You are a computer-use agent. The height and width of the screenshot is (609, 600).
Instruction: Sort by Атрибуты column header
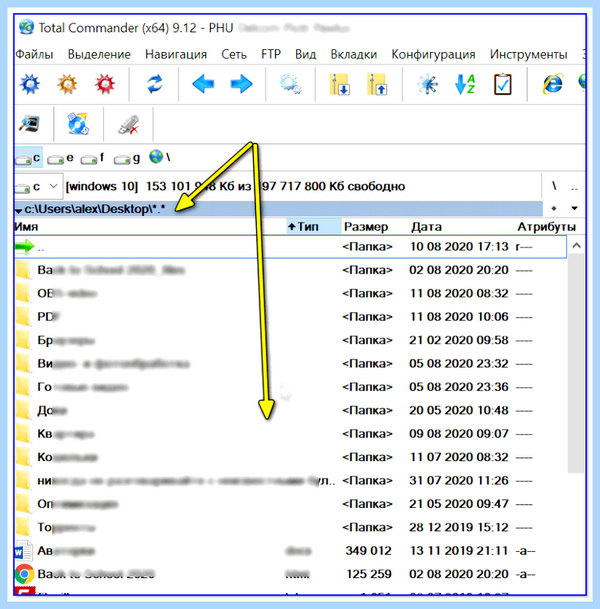click(x=546, y=227)
